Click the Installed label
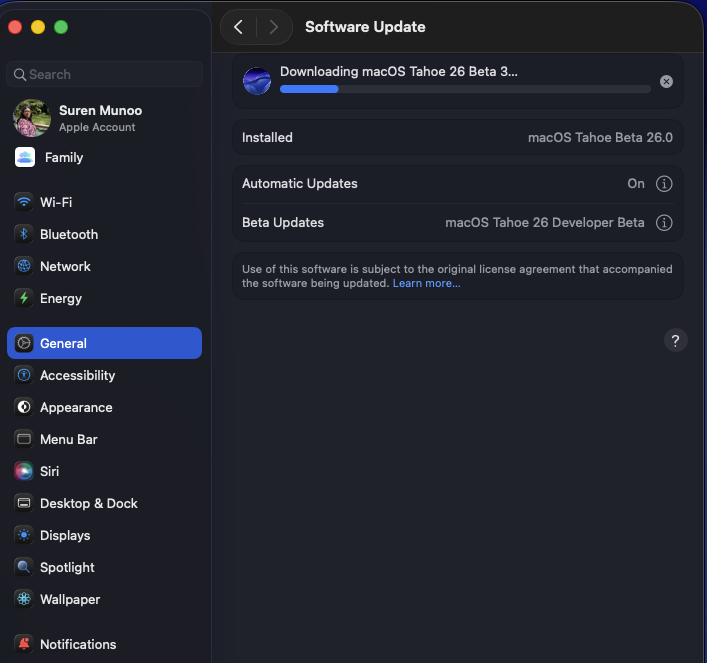The width and height of the screenshot is (707, 663). [267, 137]
